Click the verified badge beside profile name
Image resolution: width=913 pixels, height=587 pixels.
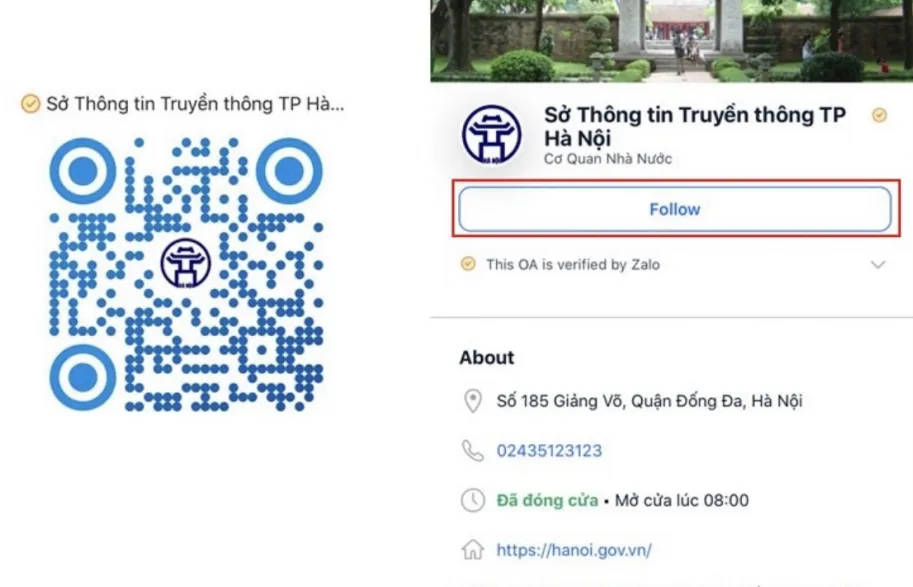click(x=879, y=115)
